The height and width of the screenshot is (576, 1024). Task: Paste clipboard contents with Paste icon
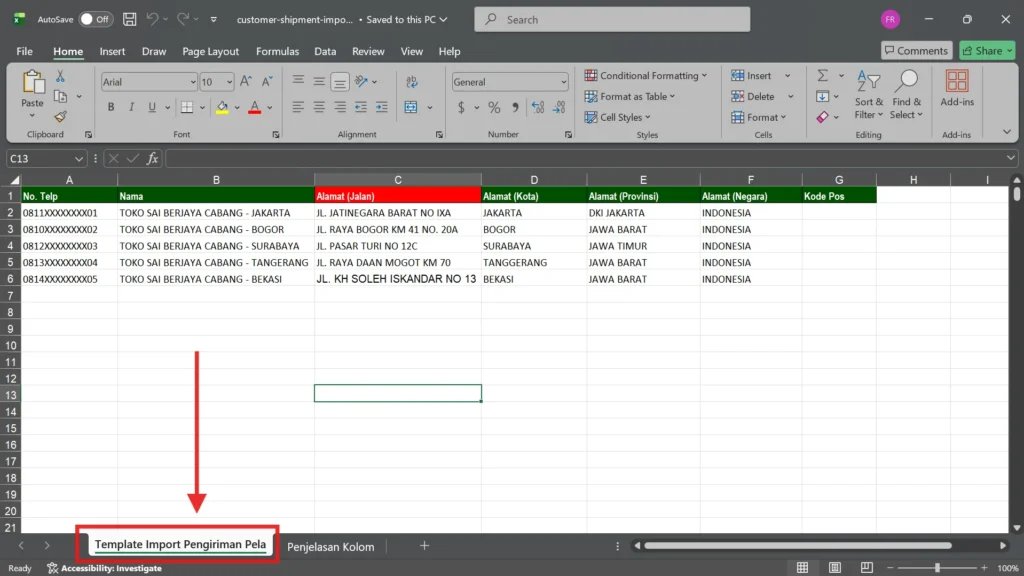pos(32,83)
